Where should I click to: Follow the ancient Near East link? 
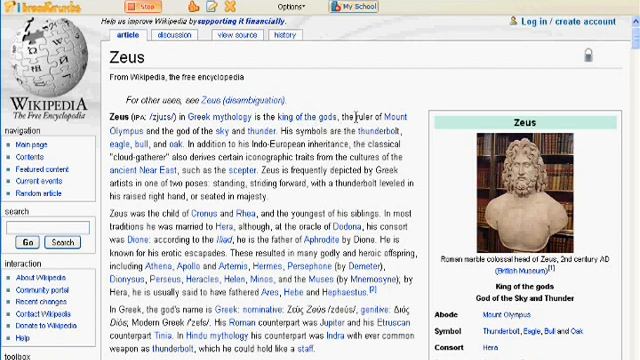coord(143,170)
